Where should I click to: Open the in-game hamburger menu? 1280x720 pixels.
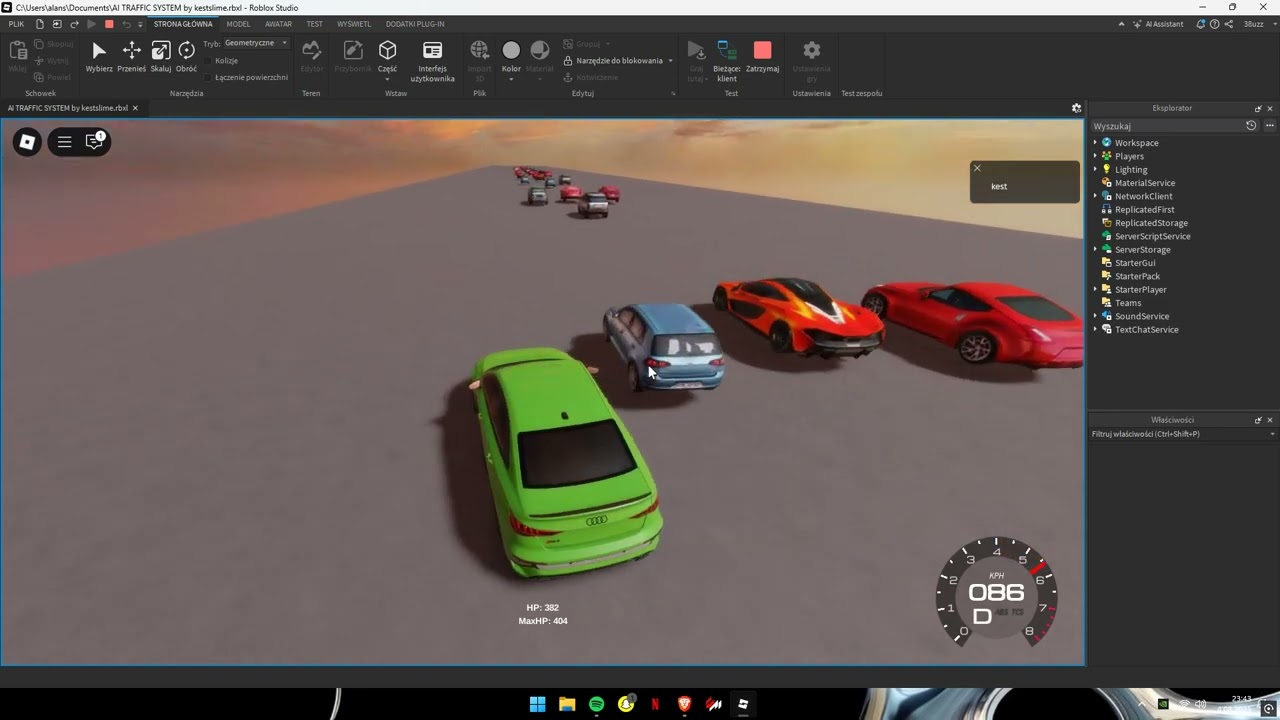click(64, 142)
